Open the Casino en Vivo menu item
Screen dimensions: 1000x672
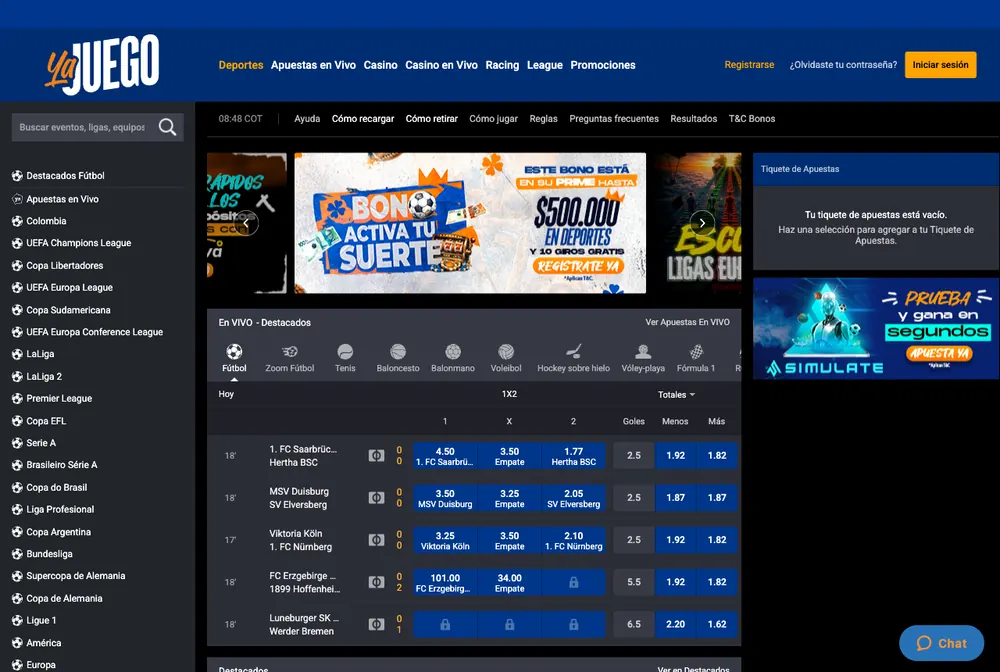[441, 65]
